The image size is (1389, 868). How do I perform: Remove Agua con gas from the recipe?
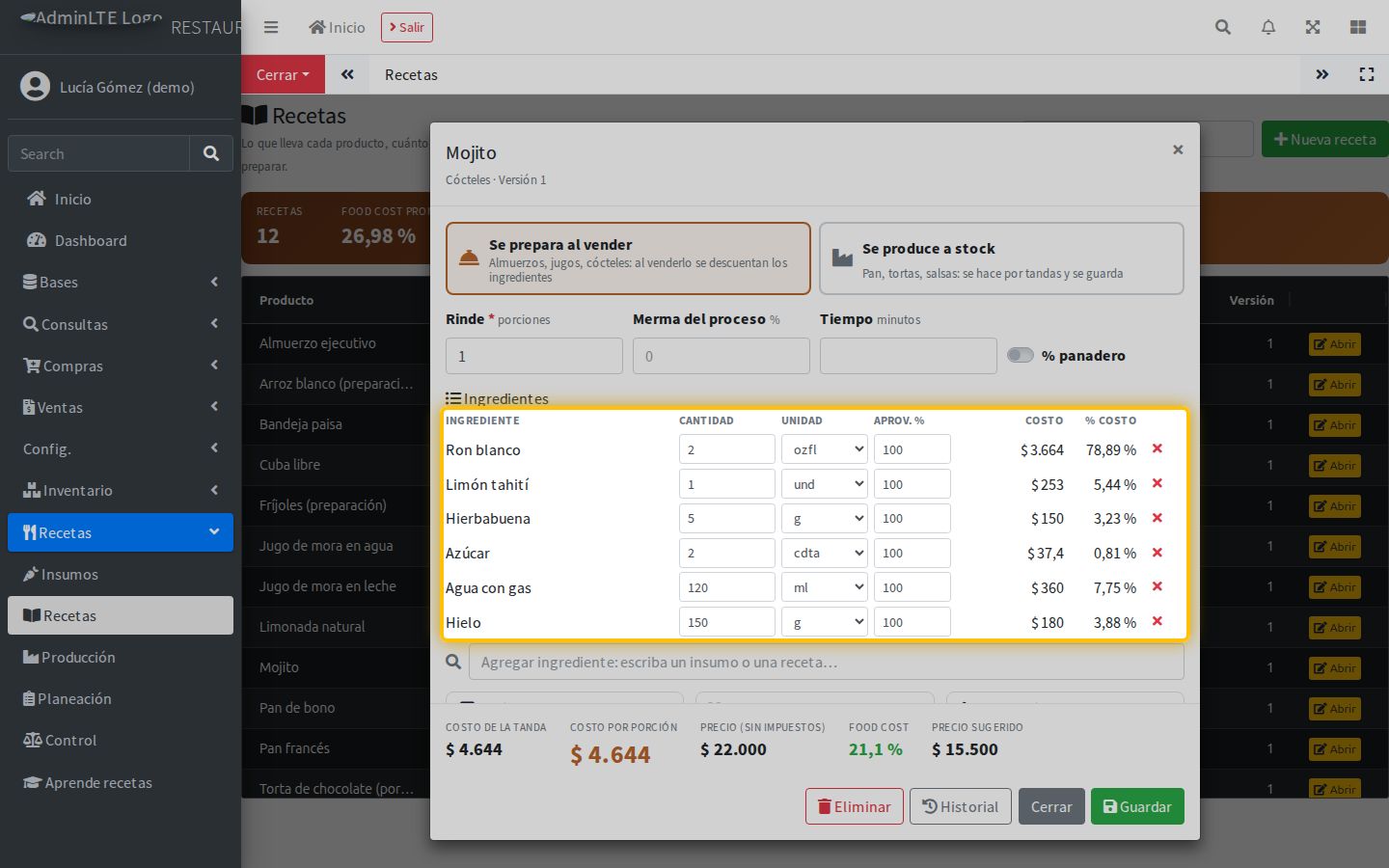[1157, 586]
